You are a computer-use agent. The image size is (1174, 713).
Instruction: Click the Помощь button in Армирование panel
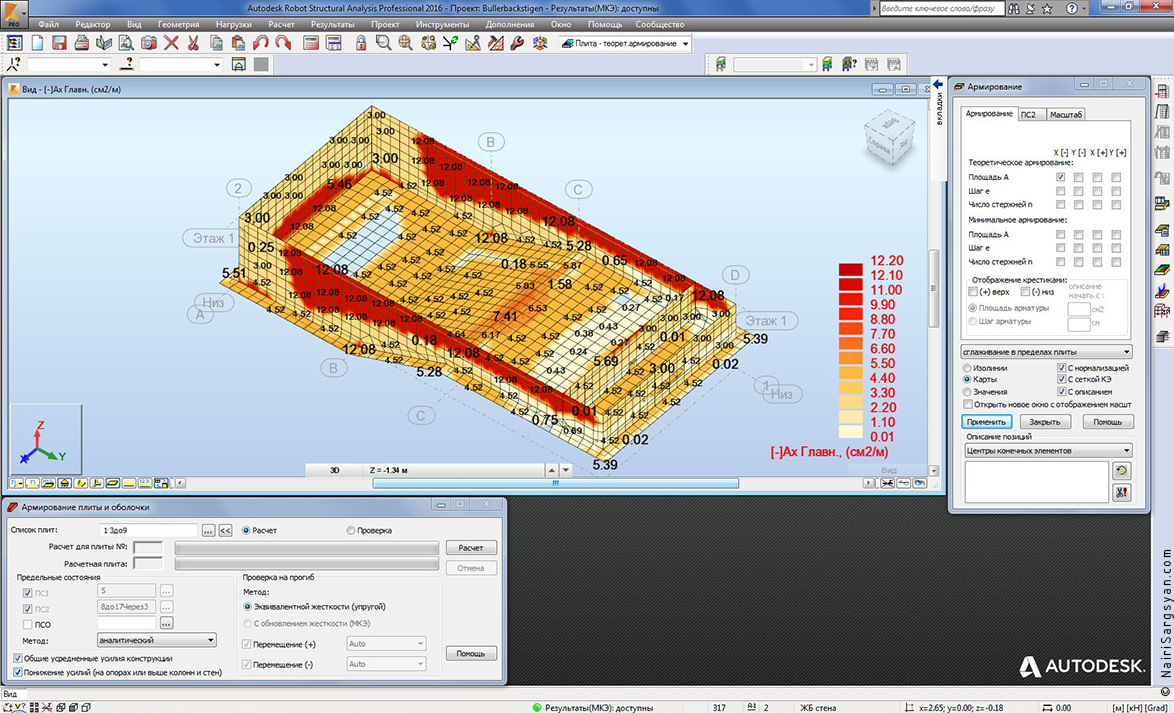(x=1107, y=422)
